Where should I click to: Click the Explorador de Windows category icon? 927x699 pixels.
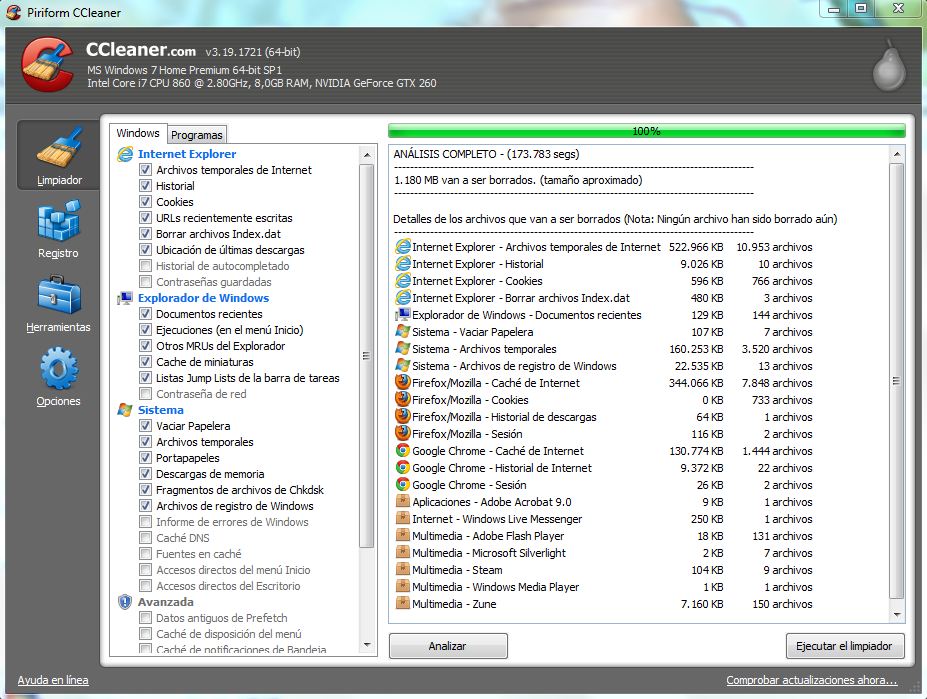[125, 298]
